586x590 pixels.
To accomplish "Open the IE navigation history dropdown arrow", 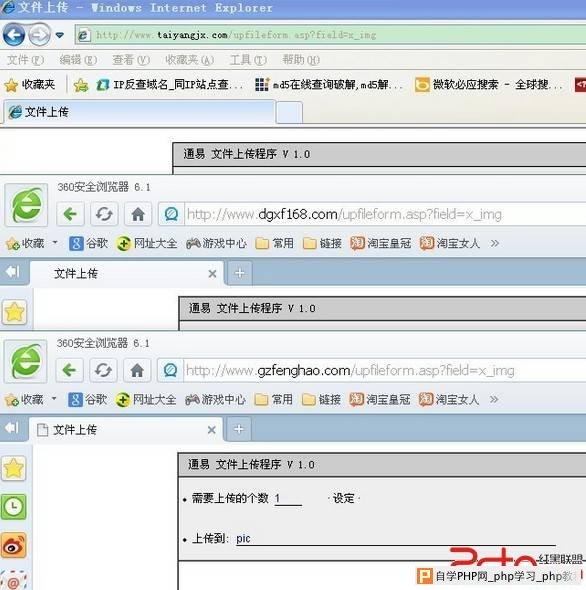I will [x=59, y=35].
